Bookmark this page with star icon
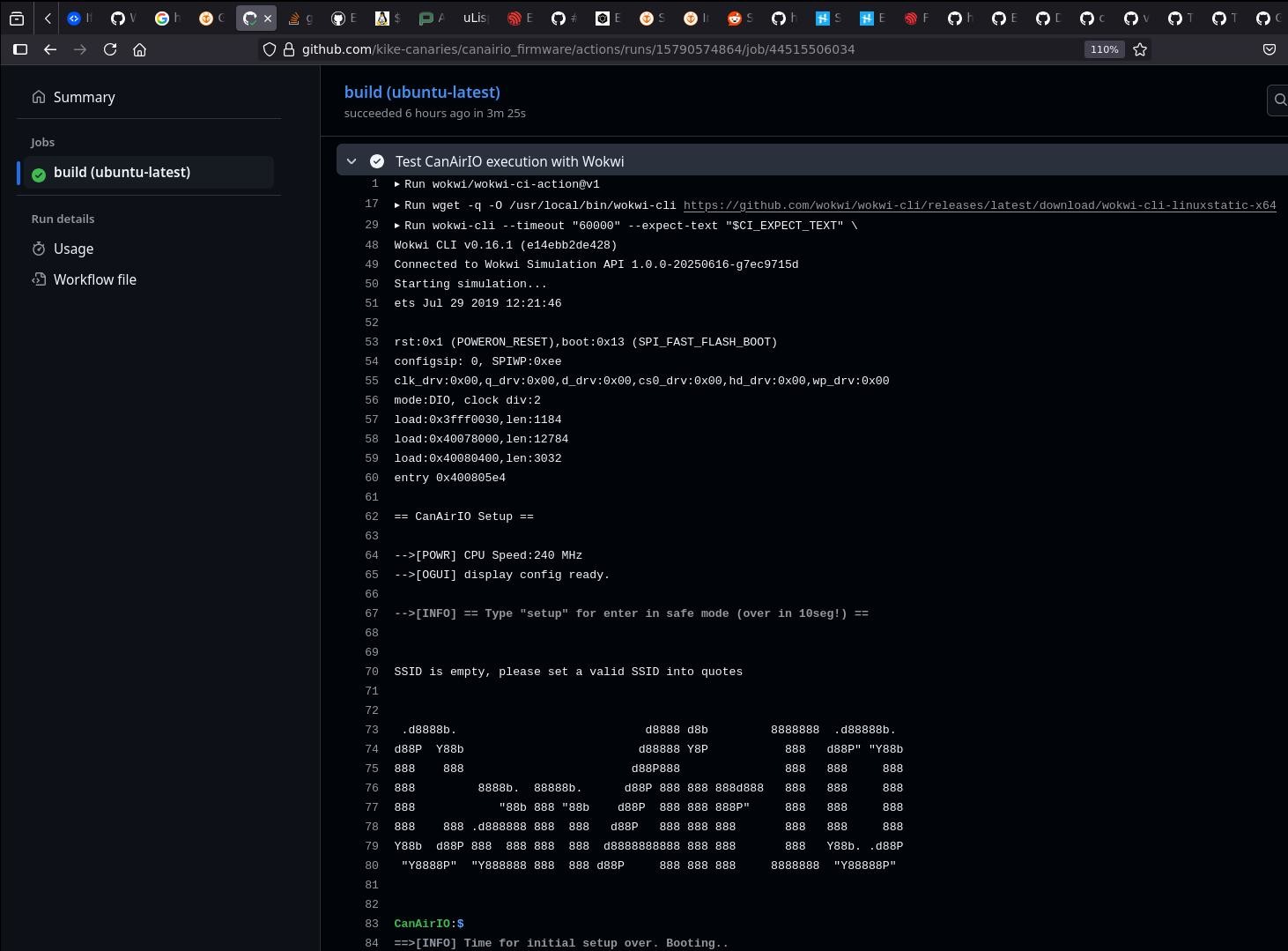 (x=1140, y=49)
